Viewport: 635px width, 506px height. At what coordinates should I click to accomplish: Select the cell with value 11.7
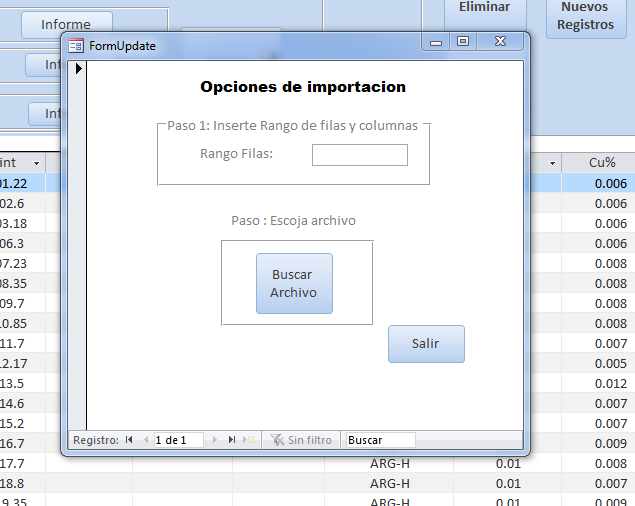tap(22, 344)
